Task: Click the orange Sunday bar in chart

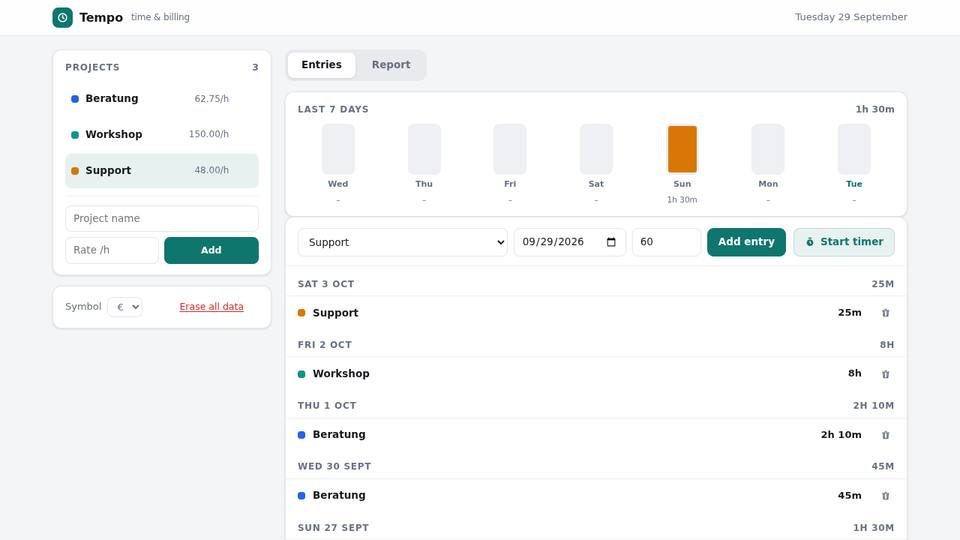Action: click(x=682, y=149)
